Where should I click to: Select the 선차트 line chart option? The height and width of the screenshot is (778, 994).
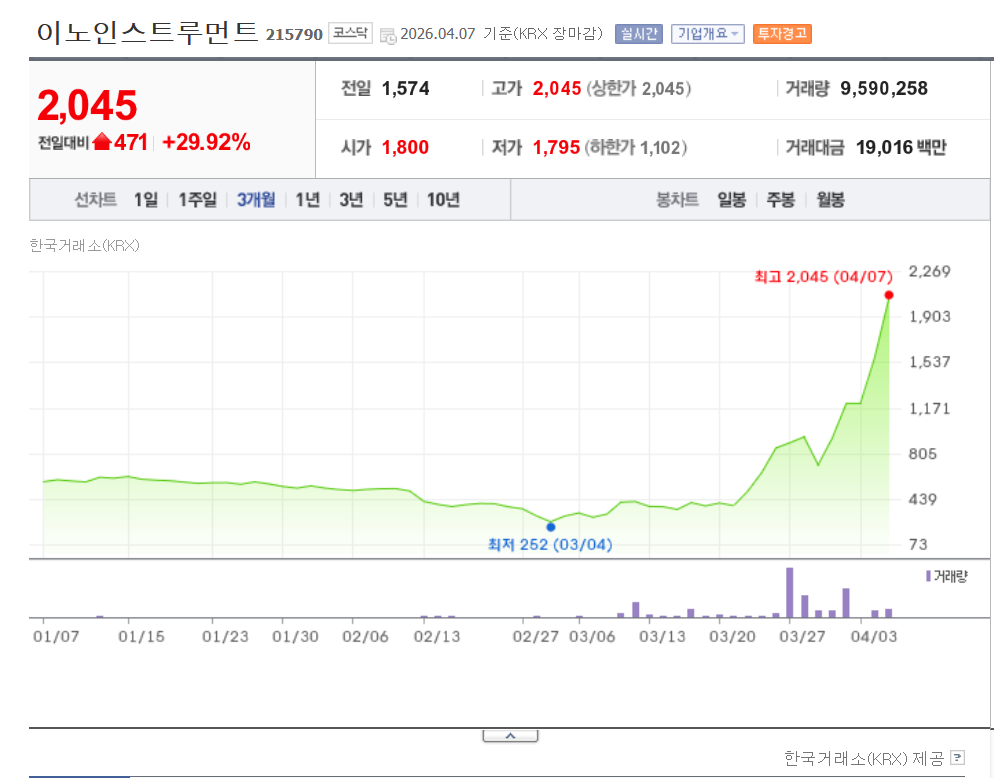tap(94, 199)
